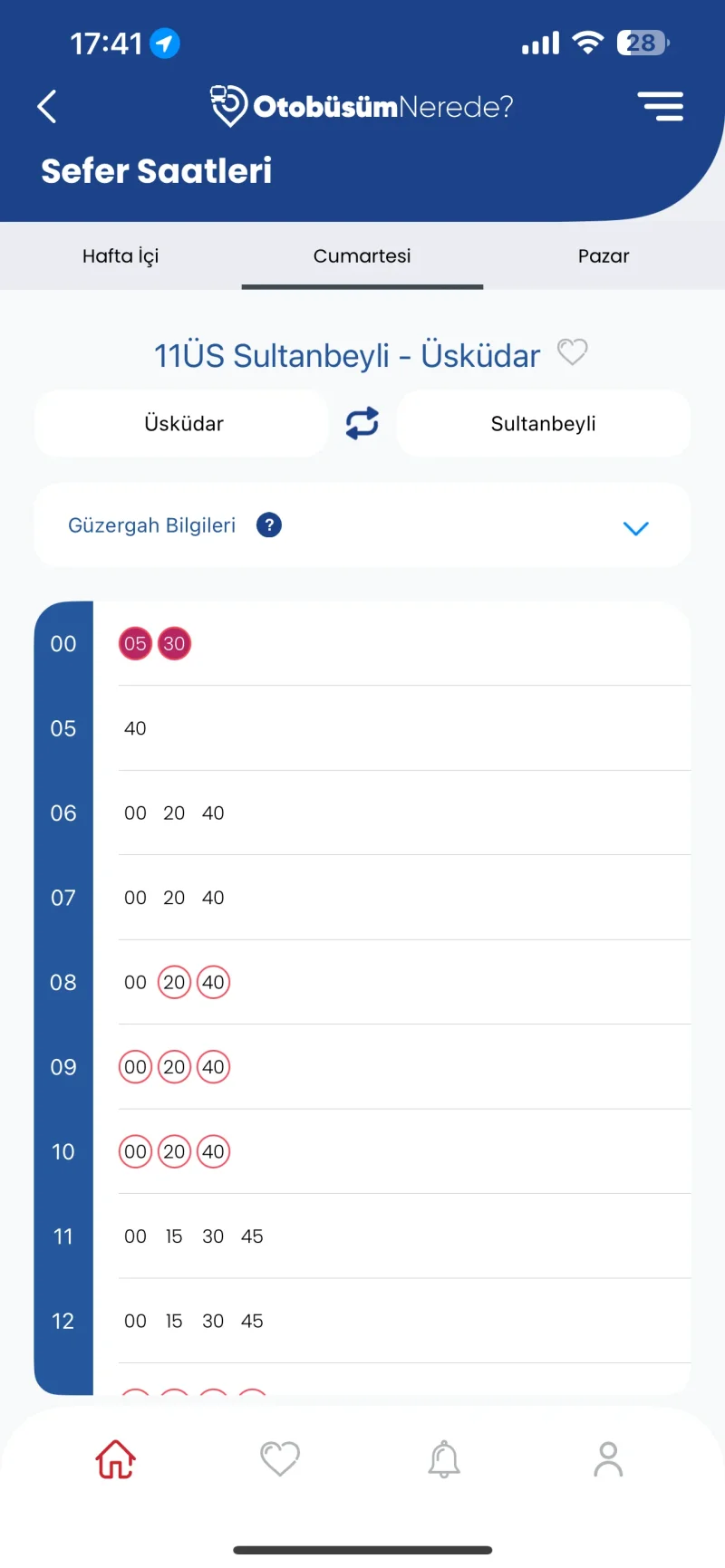Screen dimensions: 725x1568
Task: Select the Cumartesi tab
Action: [362, 256]
